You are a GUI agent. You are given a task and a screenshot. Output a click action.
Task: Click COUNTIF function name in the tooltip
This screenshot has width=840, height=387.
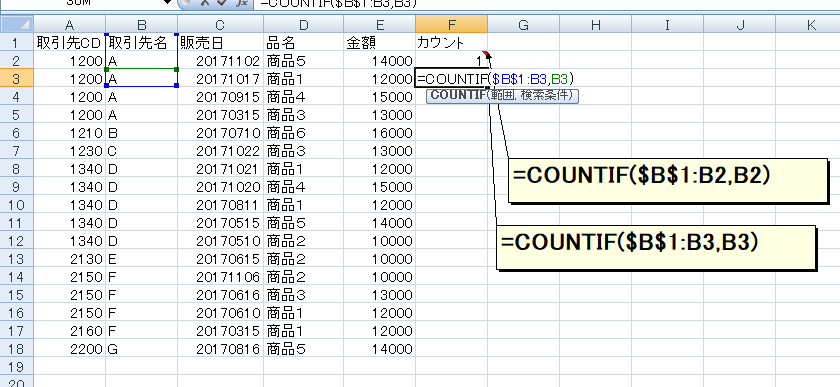point(457,95)
